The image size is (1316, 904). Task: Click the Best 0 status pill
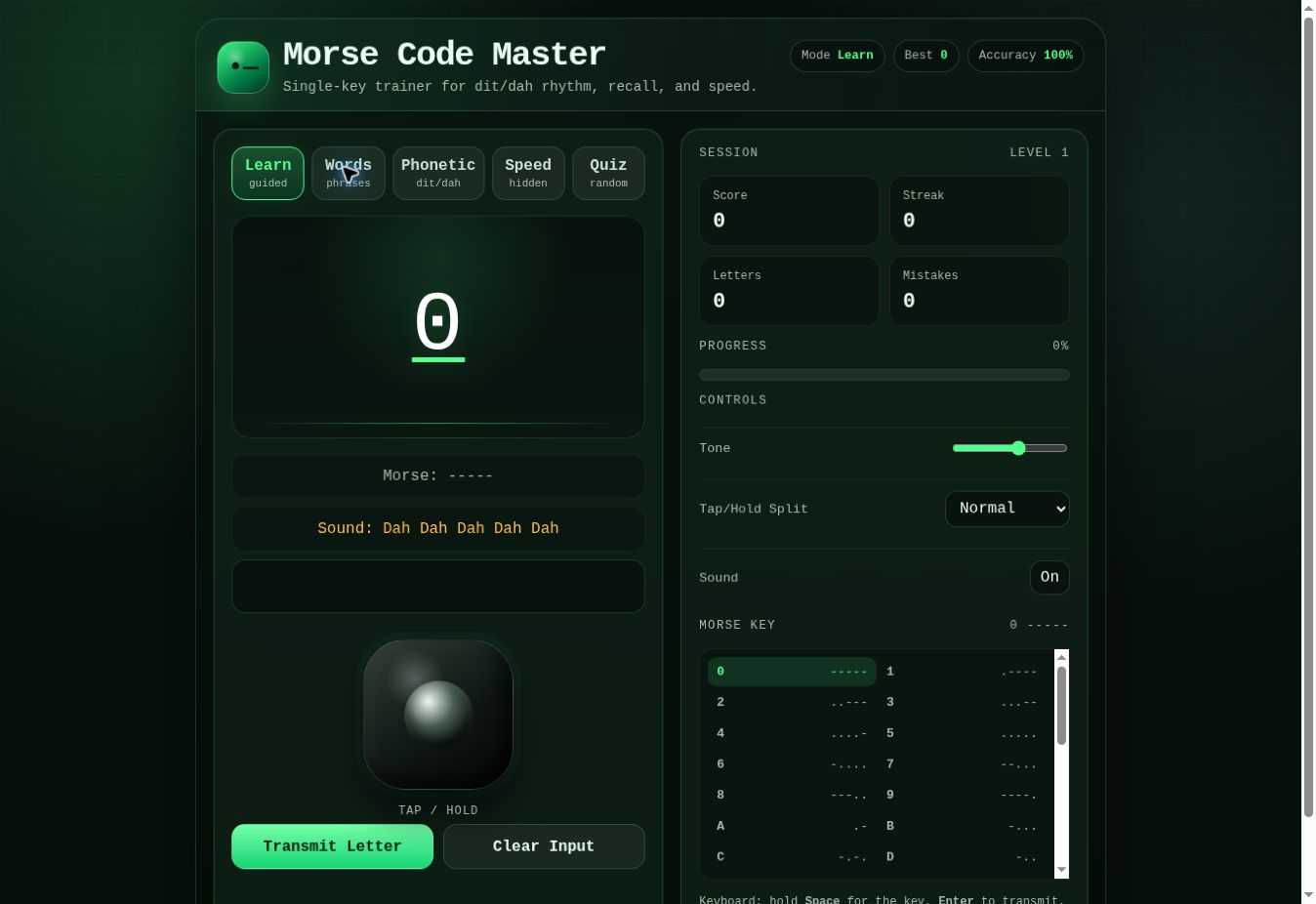pos(926,56)
